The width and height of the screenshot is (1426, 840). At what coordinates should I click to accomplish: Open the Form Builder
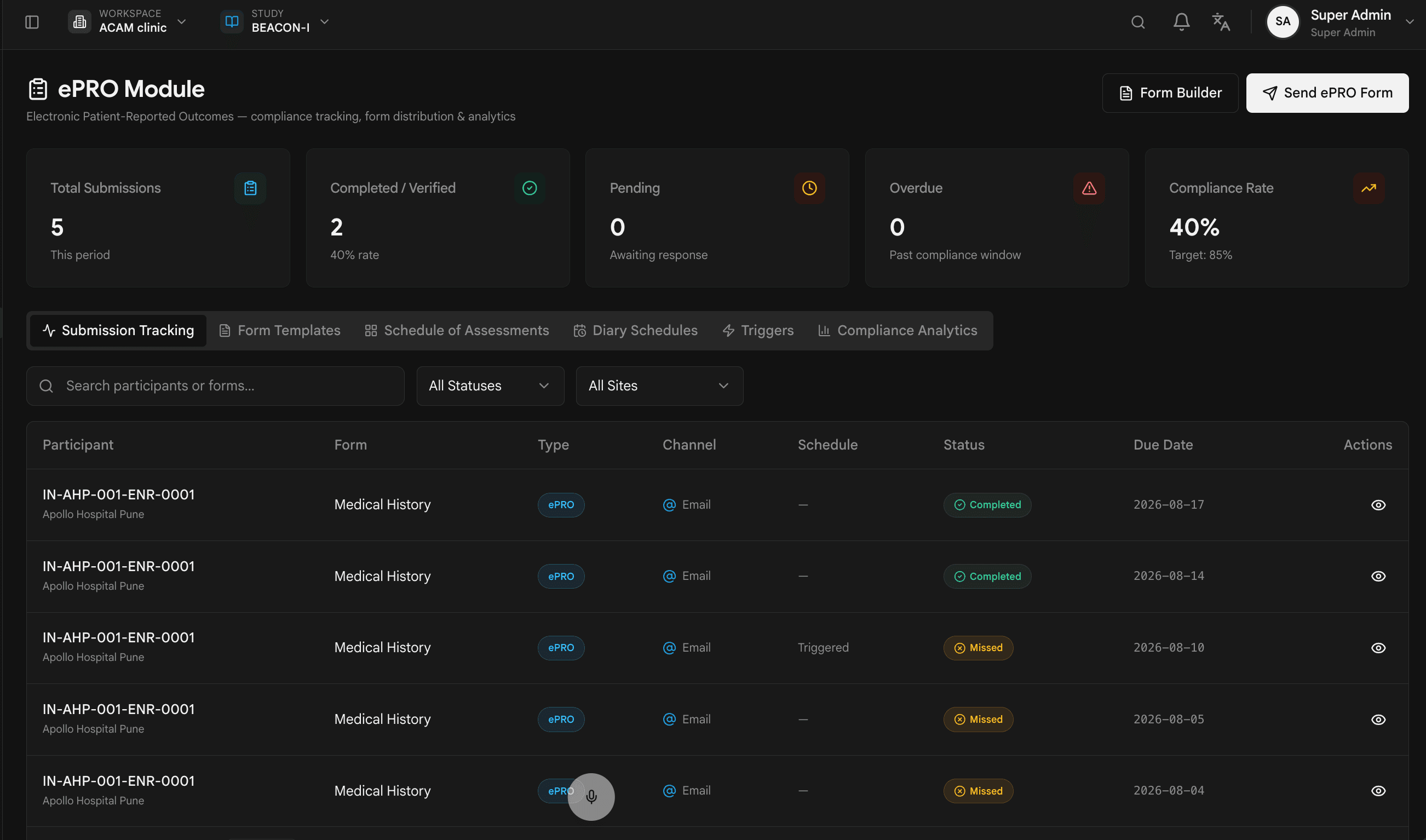point(1170,93)
